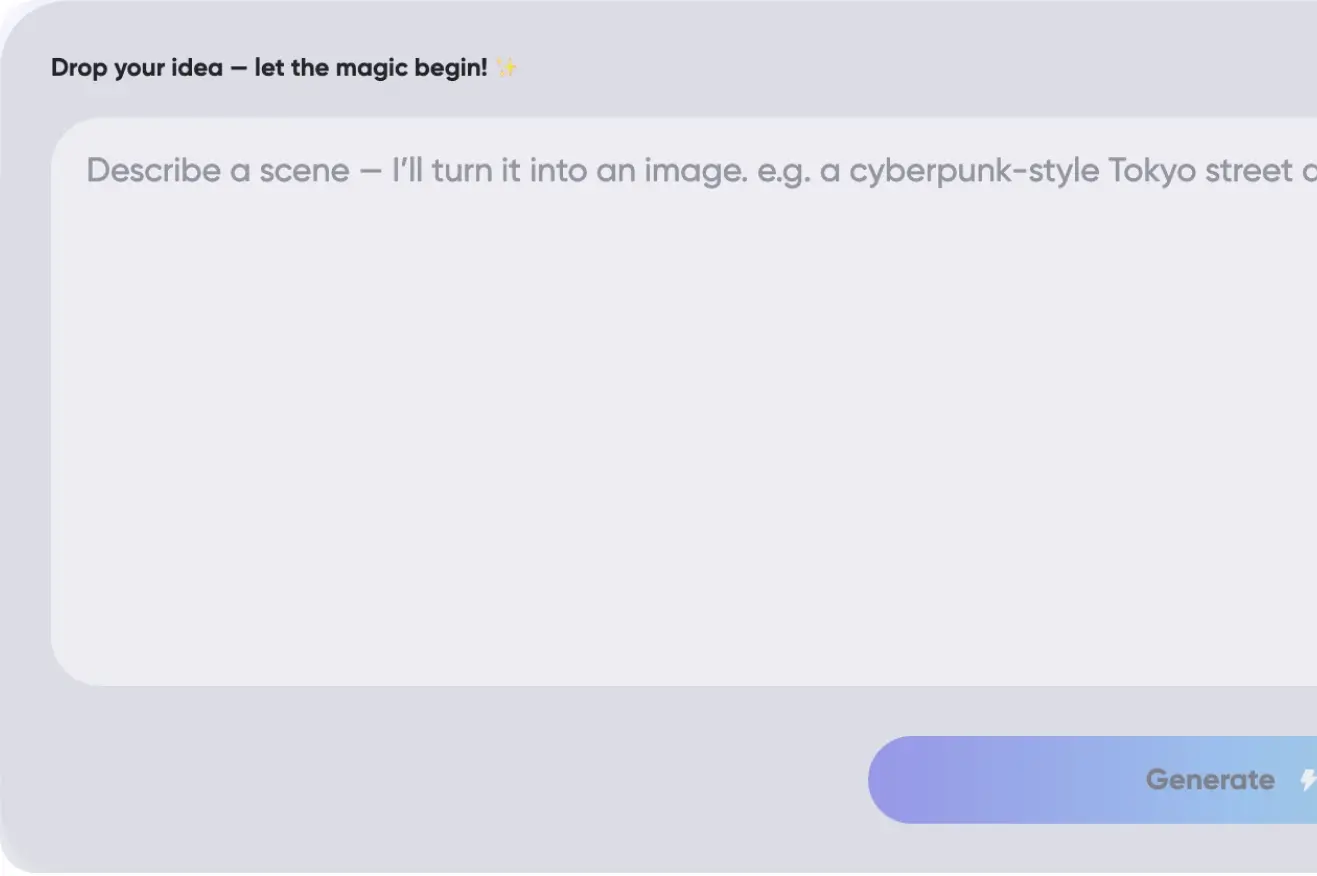Click the sparkle emoji next to the heading
Screen dimensions: 1317x876
[x=504, y=67]
